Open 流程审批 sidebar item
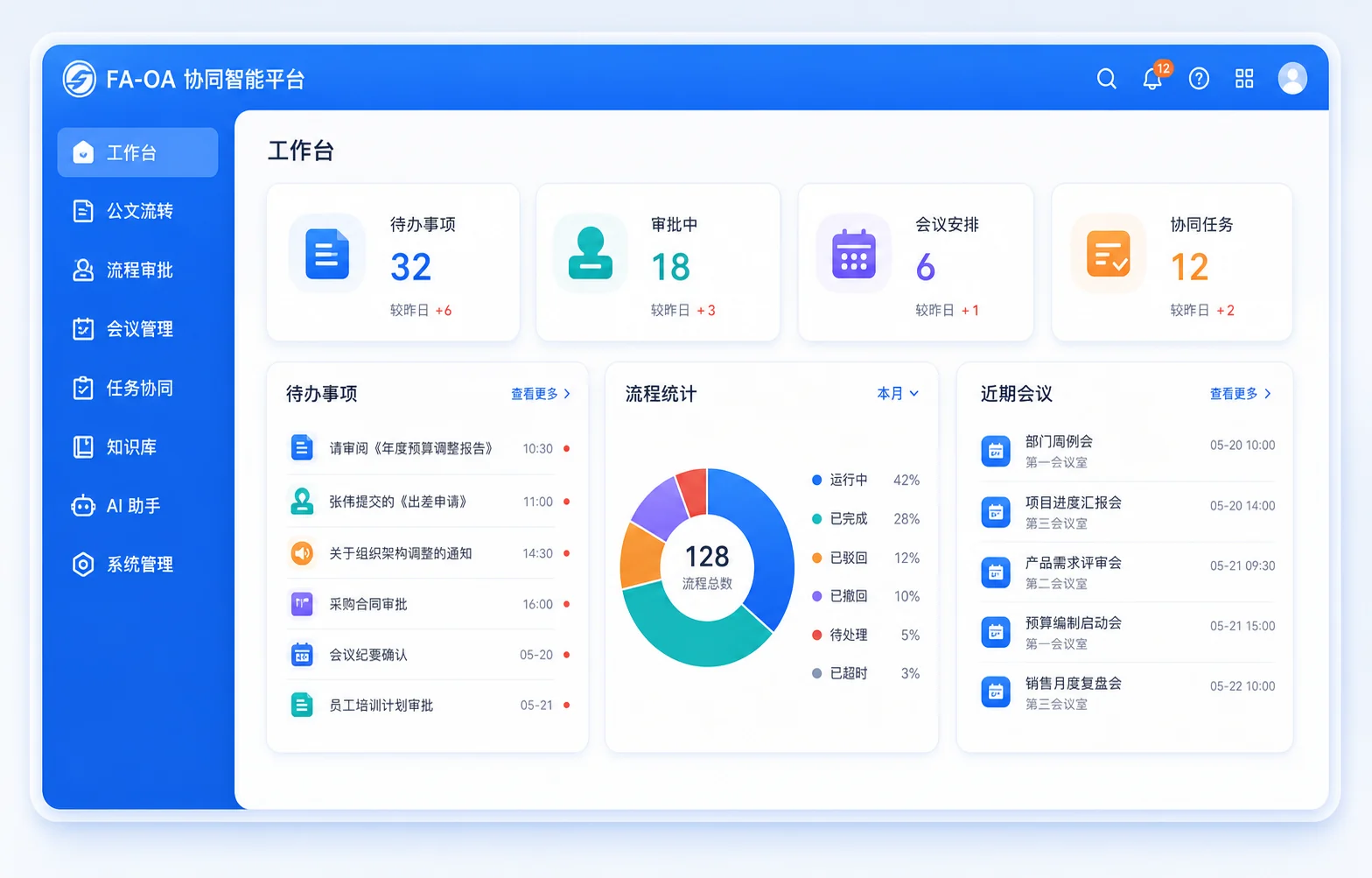 (137, 270)
